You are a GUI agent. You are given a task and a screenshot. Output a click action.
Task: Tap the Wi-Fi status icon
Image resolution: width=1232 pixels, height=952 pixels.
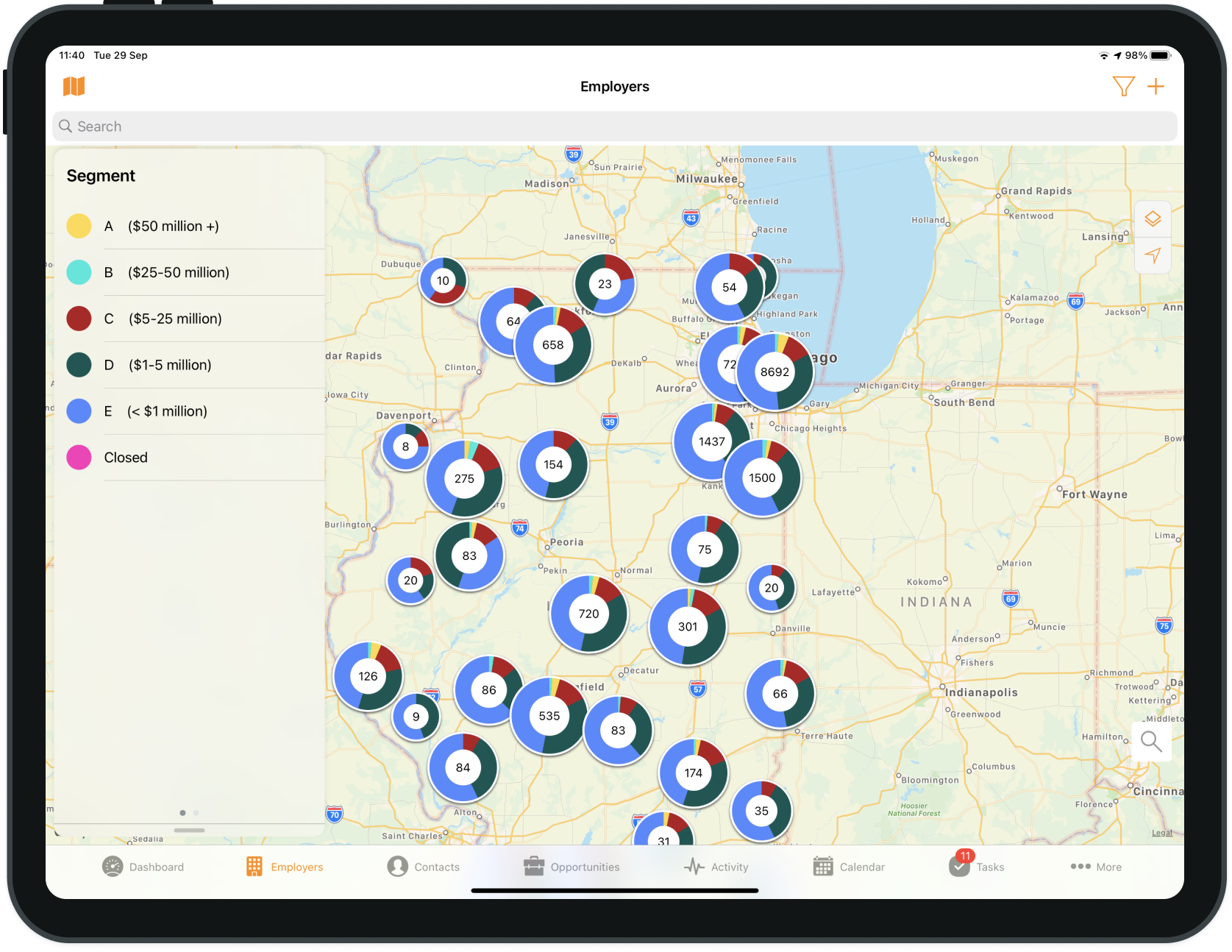(x=1103, y=55)
